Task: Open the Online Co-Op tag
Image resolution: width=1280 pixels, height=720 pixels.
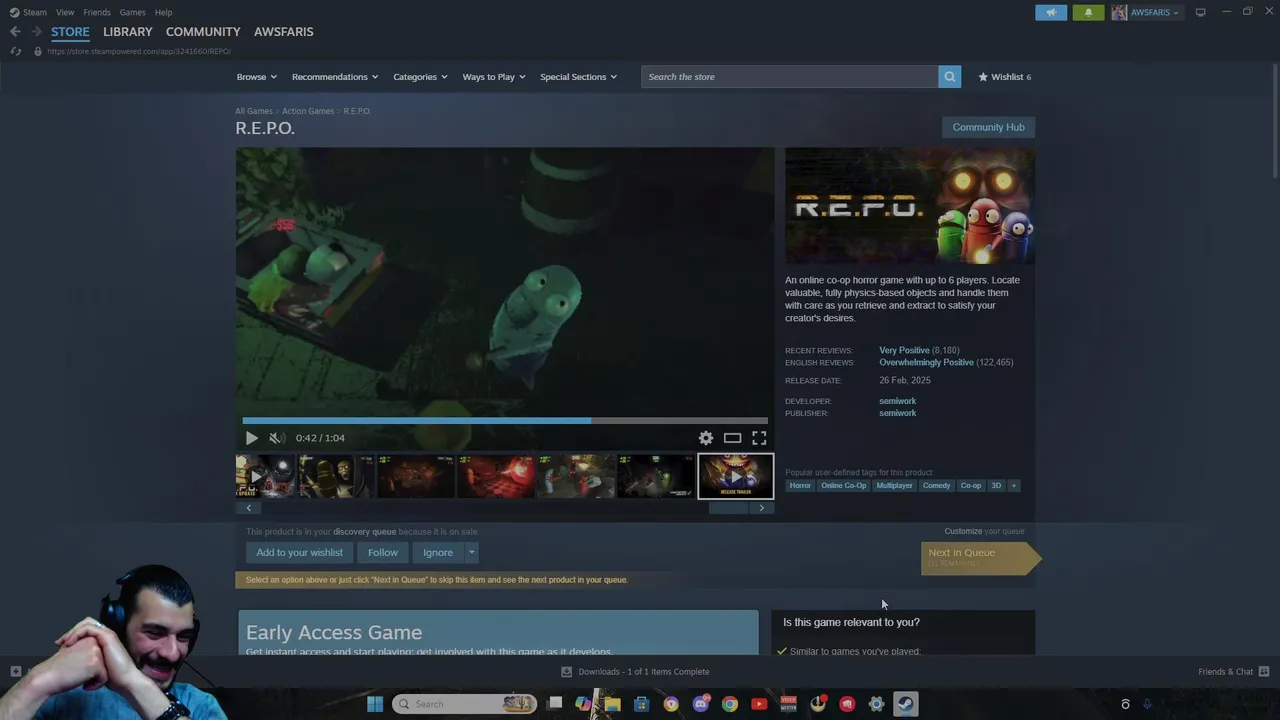Action: pos(843,486)
